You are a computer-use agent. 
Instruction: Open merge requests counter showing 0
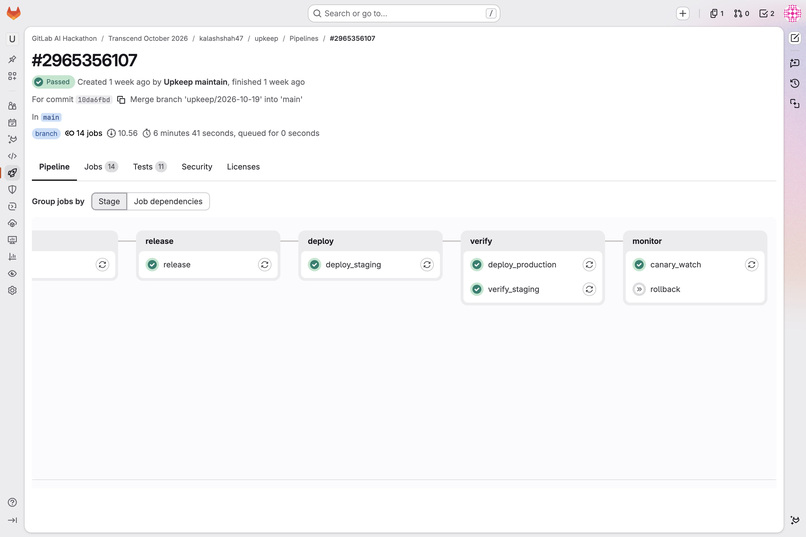741,13
